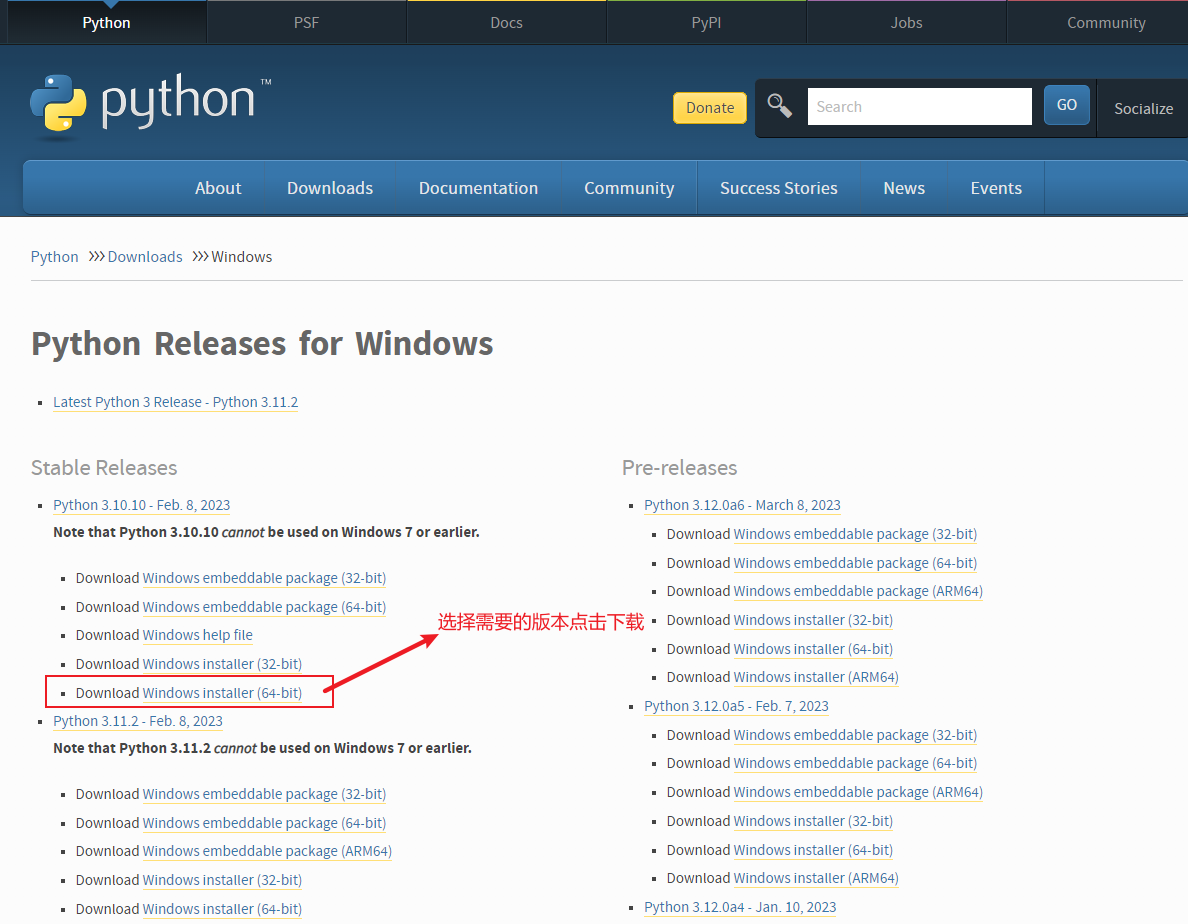Image resolution: width=1188 pixels, height=924 pixels.
Task: Download 3.12.0a6 Windows installer (ARM64)
Action: (816, 677)
